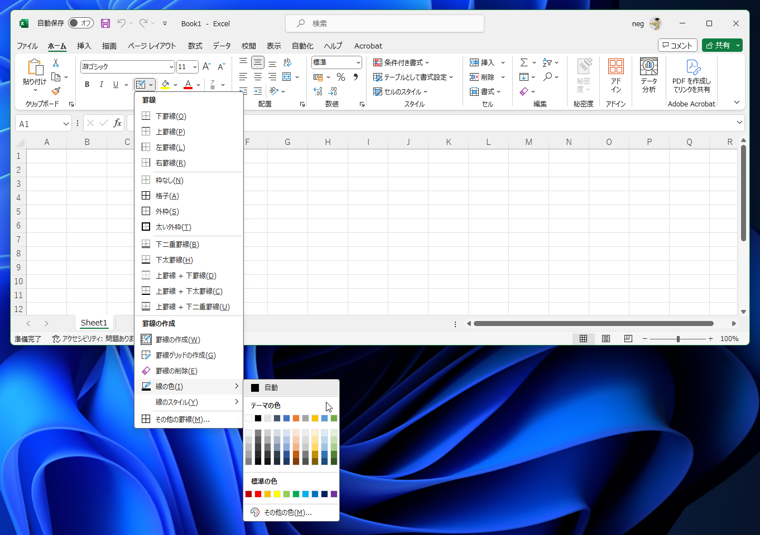Pick the red standard color swatch
760x535 pixels.
[258, 494]
